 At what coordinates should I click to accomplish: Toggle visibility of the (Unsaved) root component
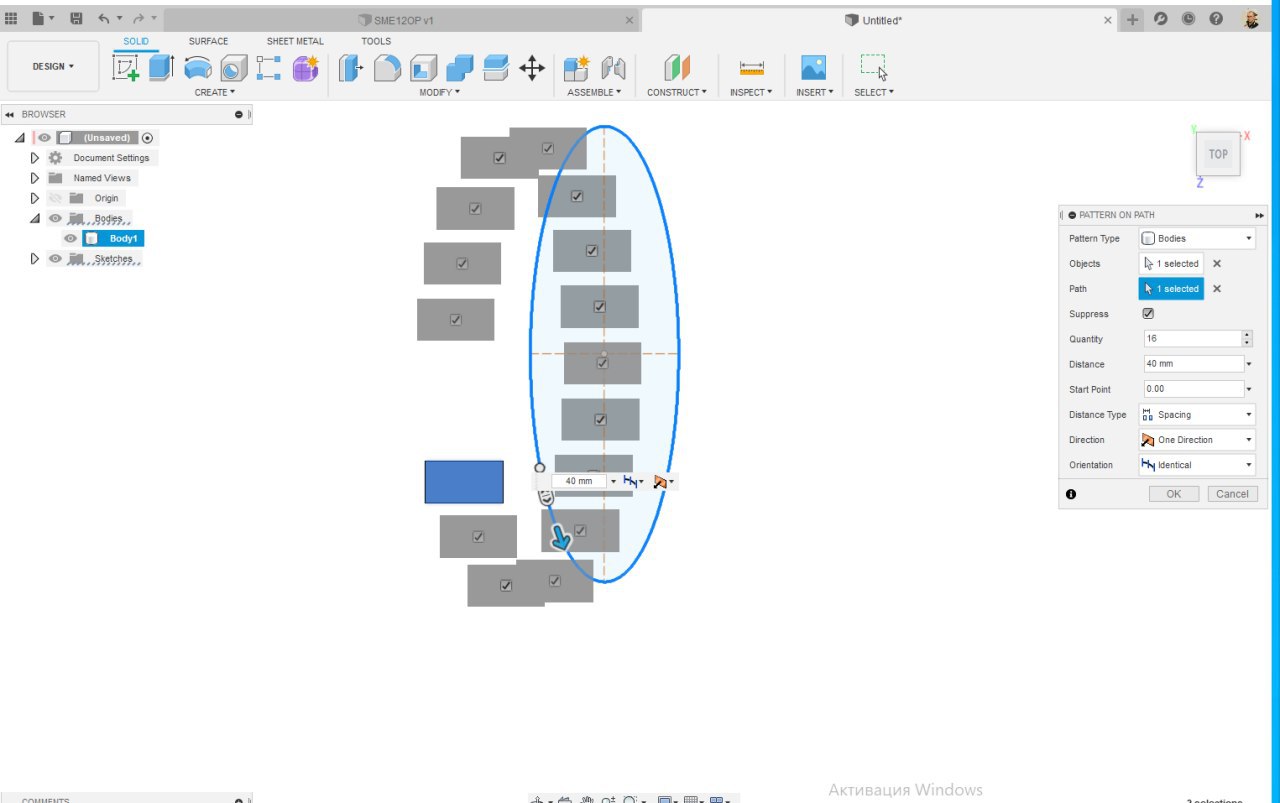pos(45,138)
